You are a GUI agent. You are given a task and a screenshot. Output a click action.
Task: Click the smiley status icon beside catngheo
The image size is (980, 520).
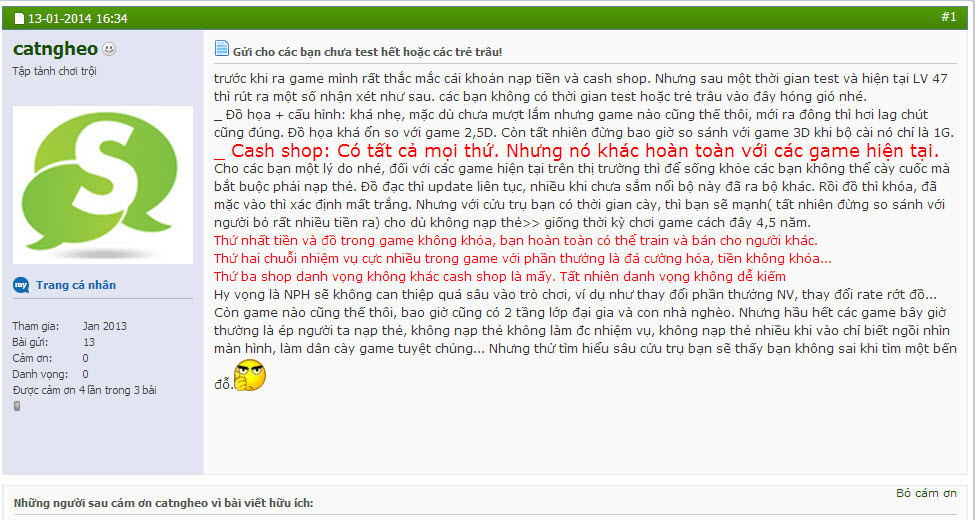[x=109, y=49]
